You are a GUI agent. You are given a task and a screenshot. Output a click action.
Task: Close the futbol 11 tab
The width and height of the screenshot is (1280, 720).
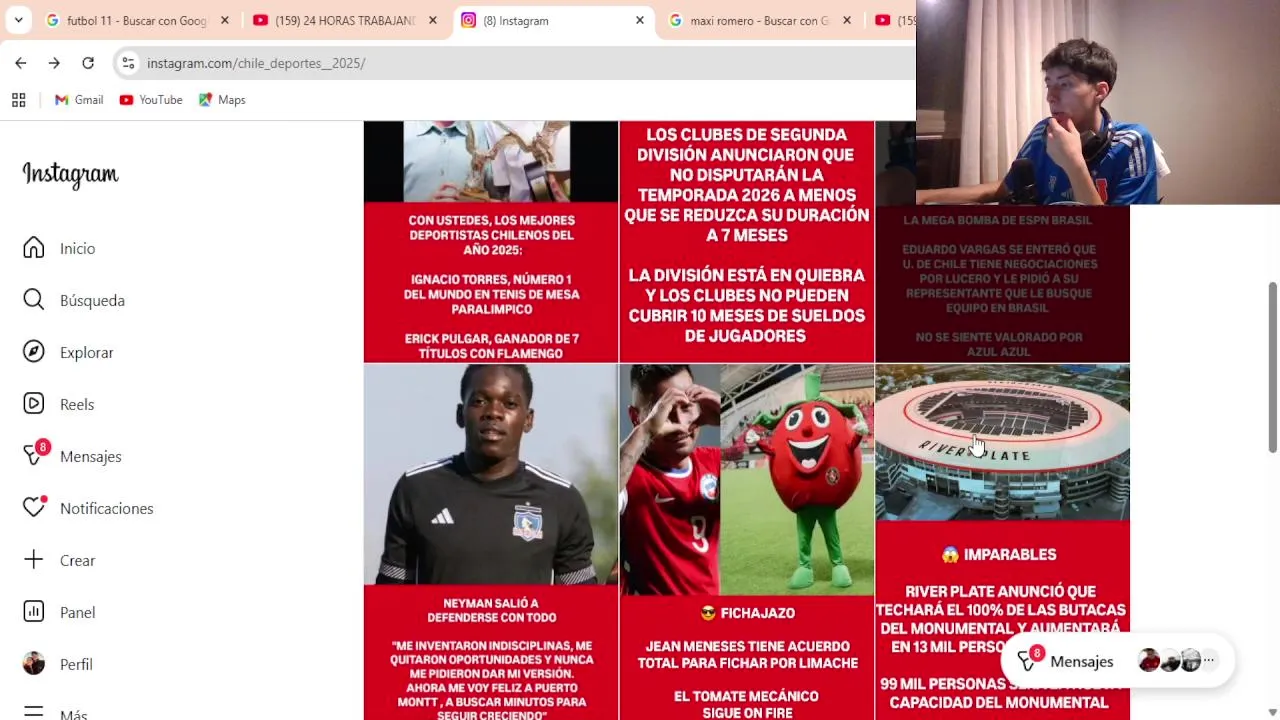(225, 20)
